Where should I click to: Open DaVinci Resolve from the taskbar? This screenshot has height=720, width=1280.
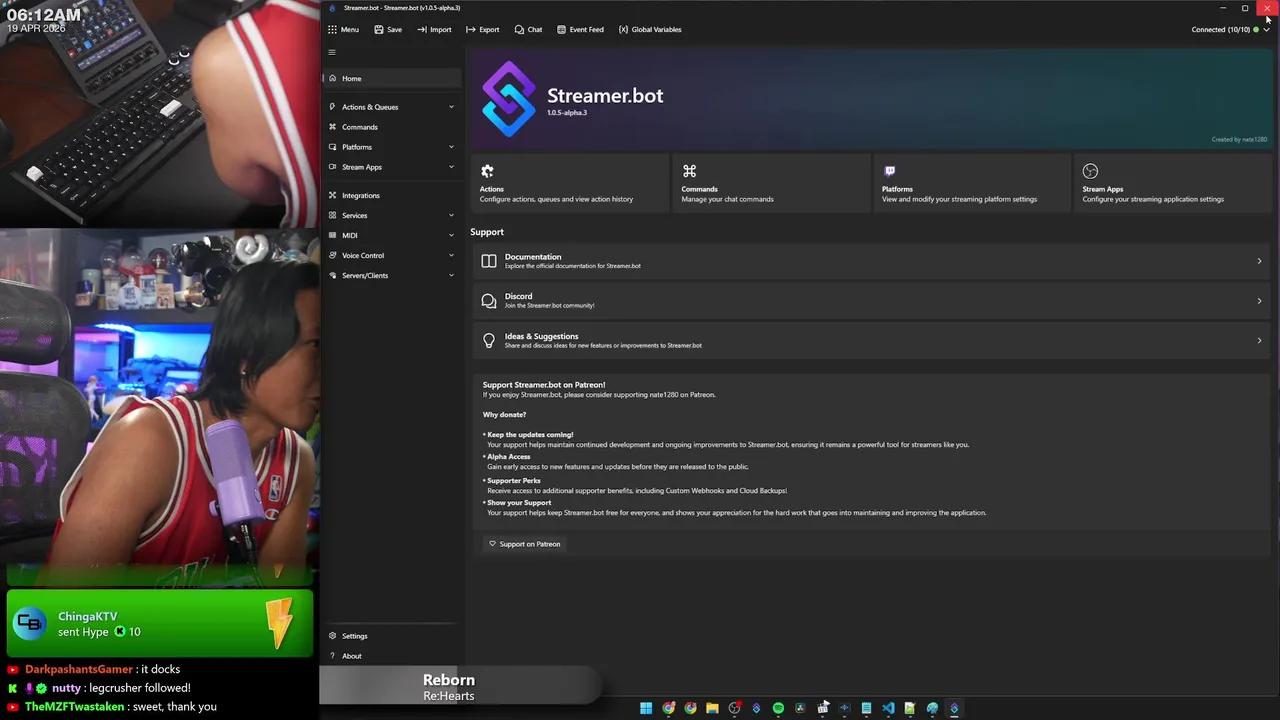tap(800, 708)
